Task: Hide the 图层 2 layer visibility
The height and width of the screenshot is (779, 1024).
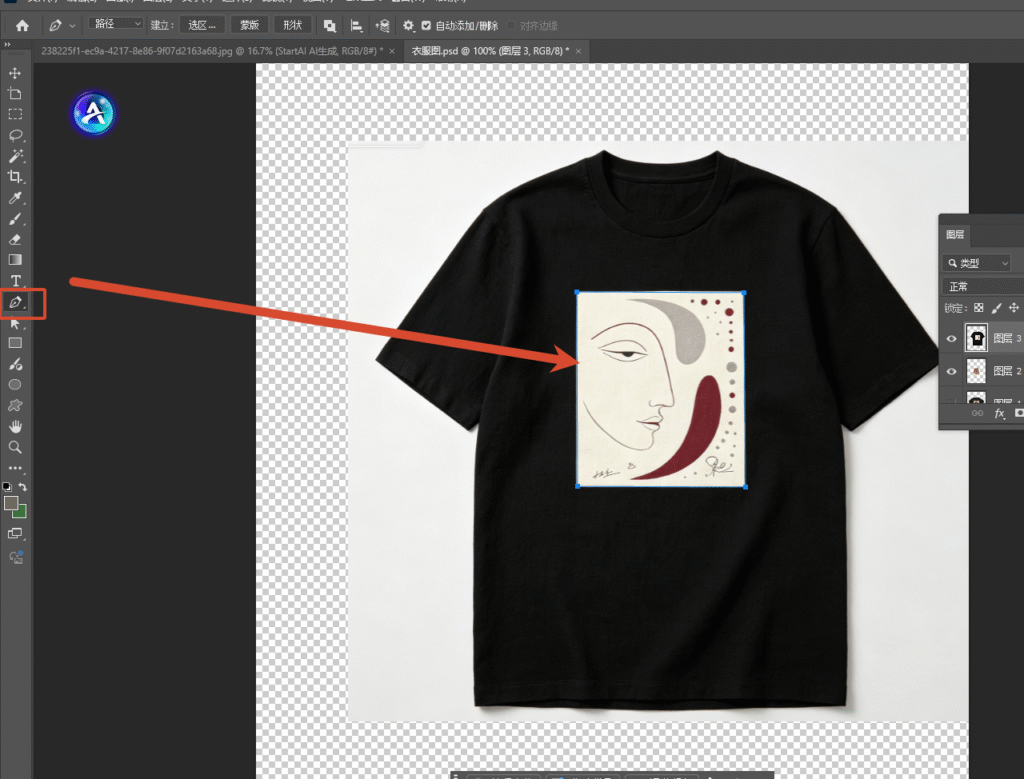Action: (x=952, y=371)
